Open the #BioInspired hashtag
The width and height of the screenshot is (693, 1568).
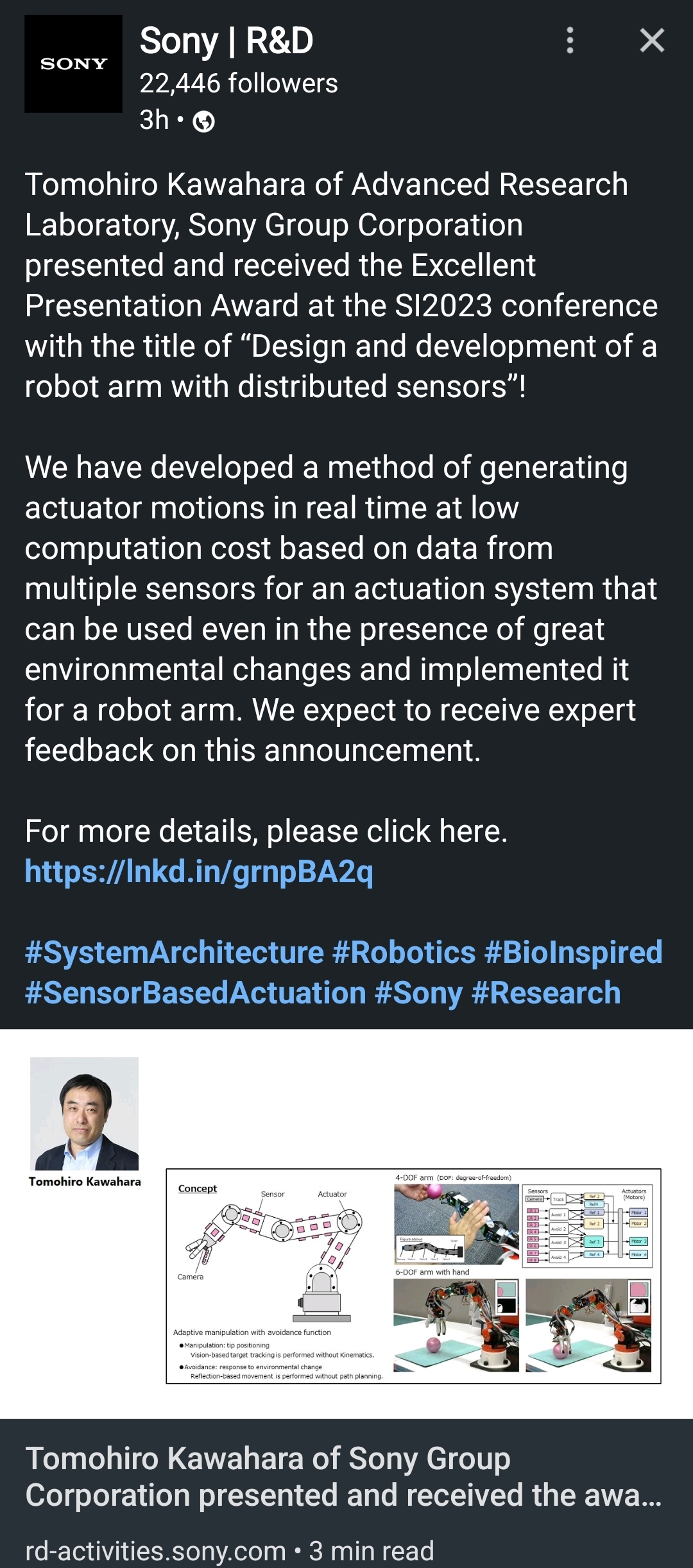pyautogui.click(x=574, y=952)
